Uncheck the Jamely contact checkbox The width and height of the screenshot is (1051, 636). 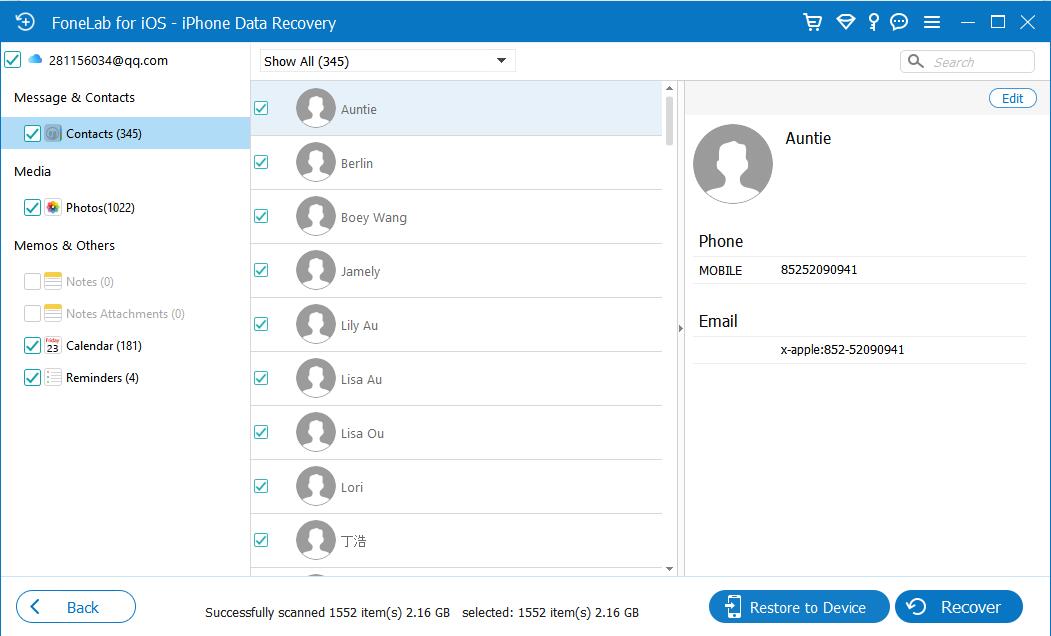(x=261, y=270)
